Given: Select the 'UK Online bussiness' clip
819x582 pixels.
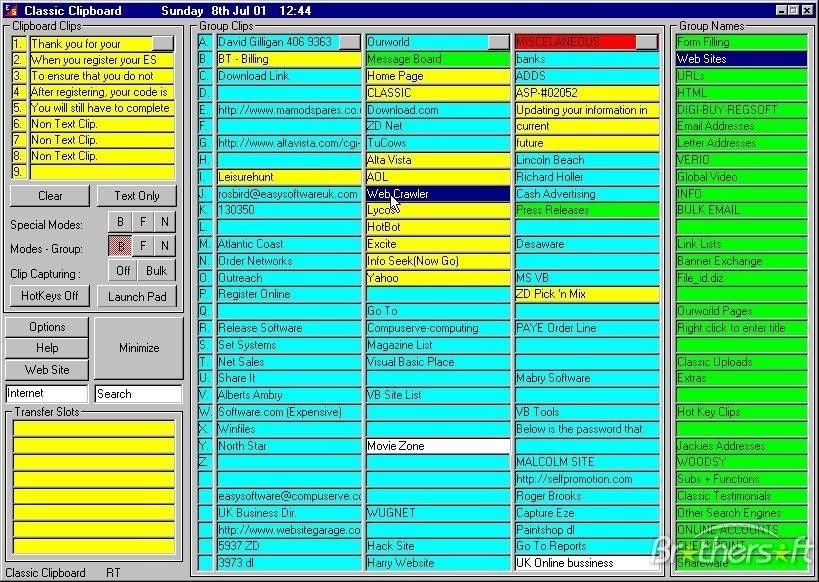Looking at the screenshot, I should [x=587, y=563].
